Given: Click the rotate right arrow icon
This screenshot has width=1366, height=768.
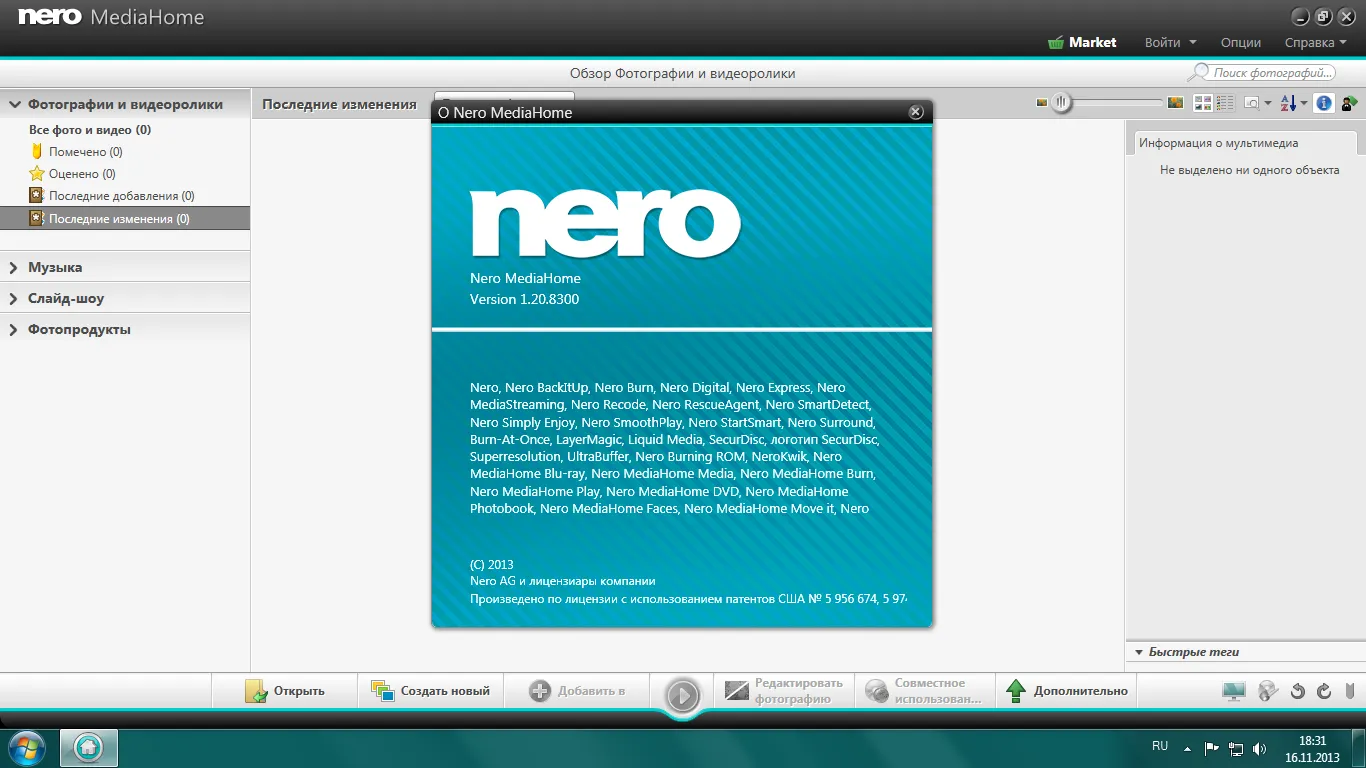Looking at the screenshot, I should pos(1324,691).
